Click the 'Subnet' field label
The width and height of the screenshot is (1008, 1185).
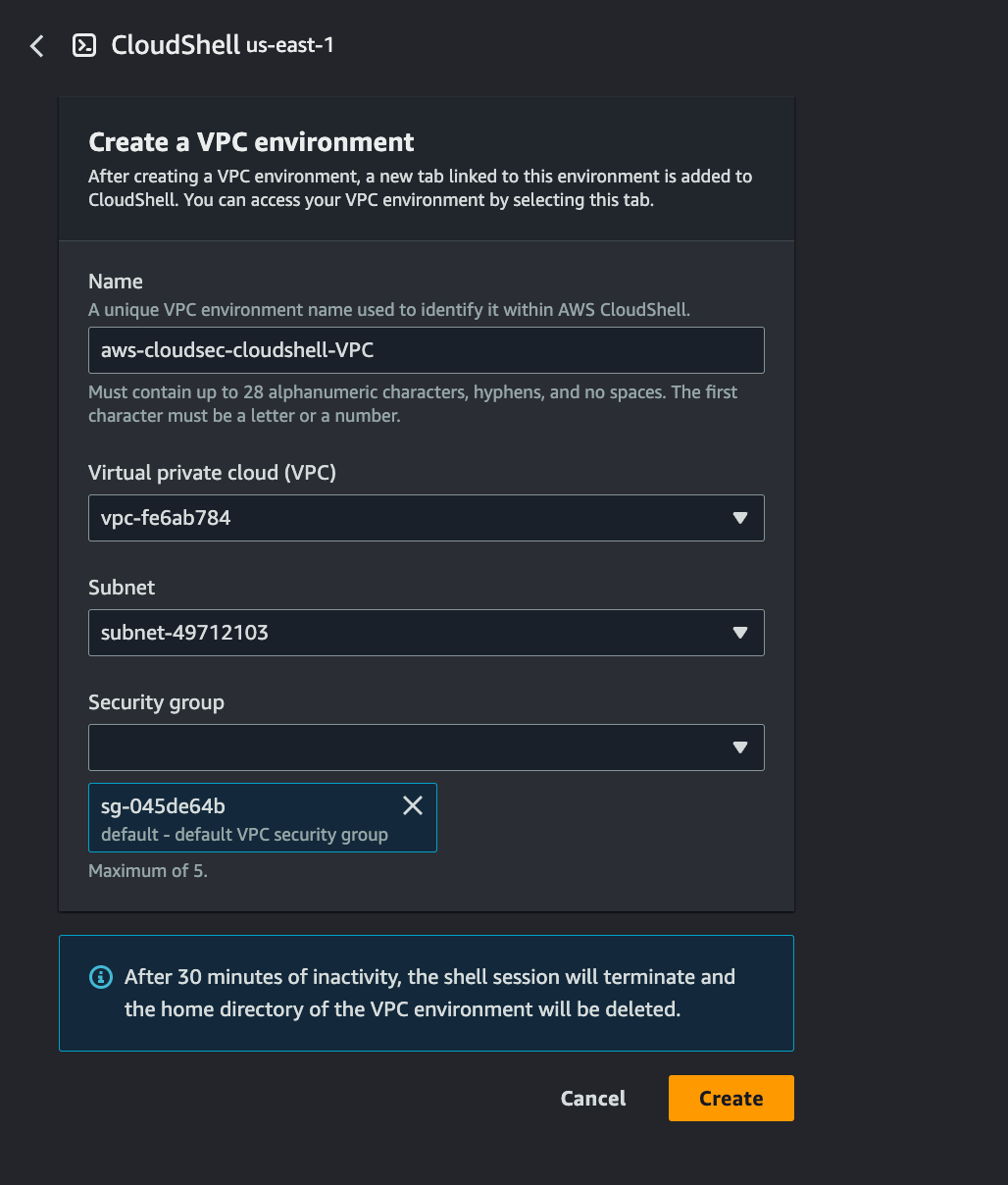[x=122, y=588]
